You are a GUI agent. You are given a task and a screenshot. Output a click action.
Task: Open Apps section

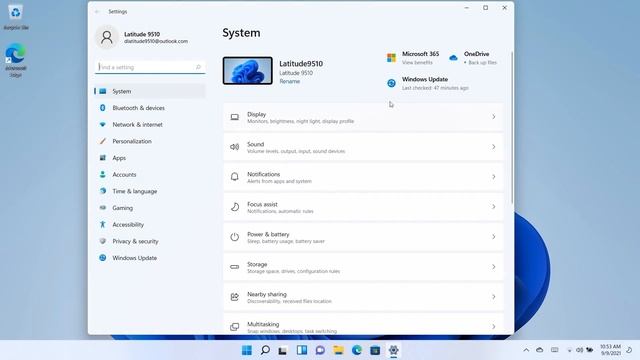pos(150,158)
